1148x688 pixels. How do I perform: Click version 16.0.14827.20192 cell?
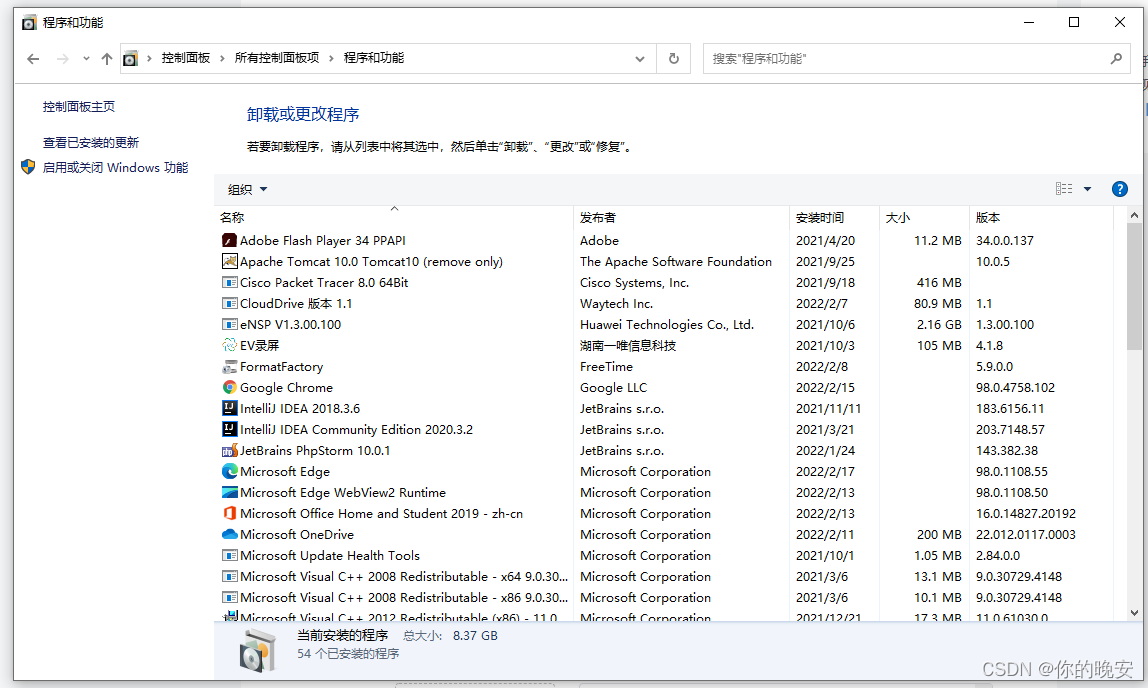click(1026, 513)
